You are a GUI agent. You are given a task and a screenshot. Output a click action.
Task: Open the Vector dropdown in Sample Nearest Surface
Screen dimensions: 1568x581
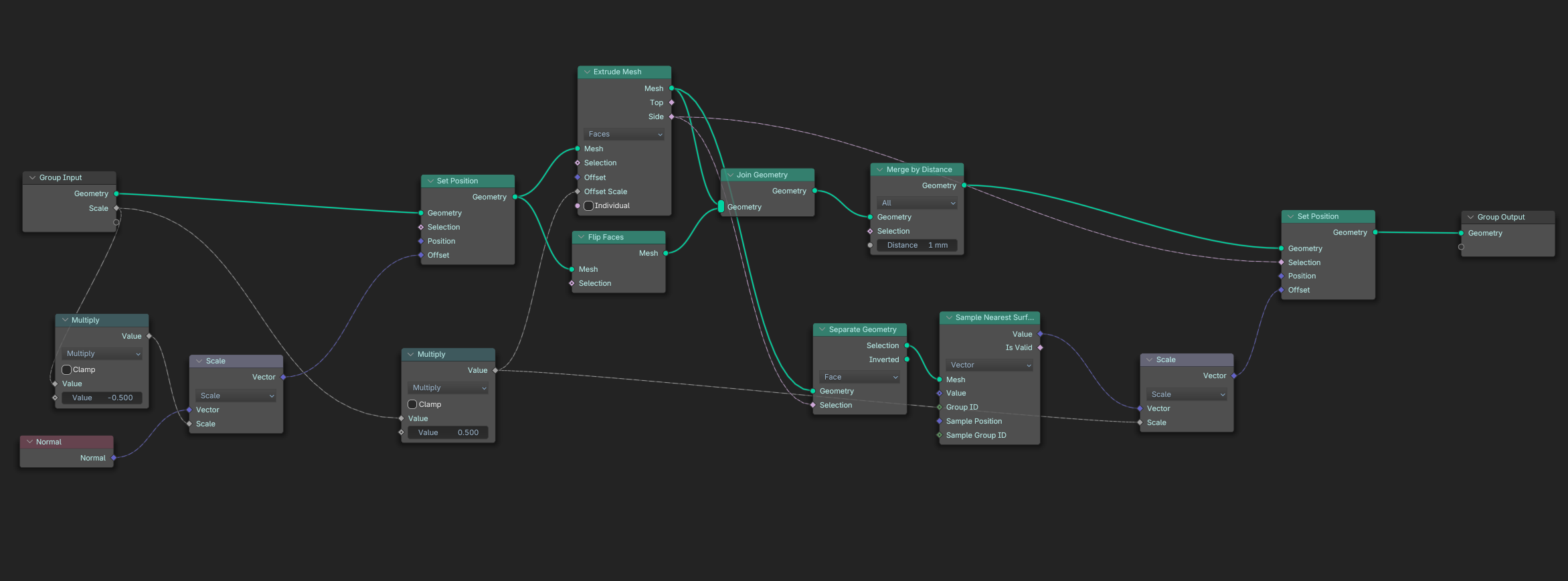[990, 365]
